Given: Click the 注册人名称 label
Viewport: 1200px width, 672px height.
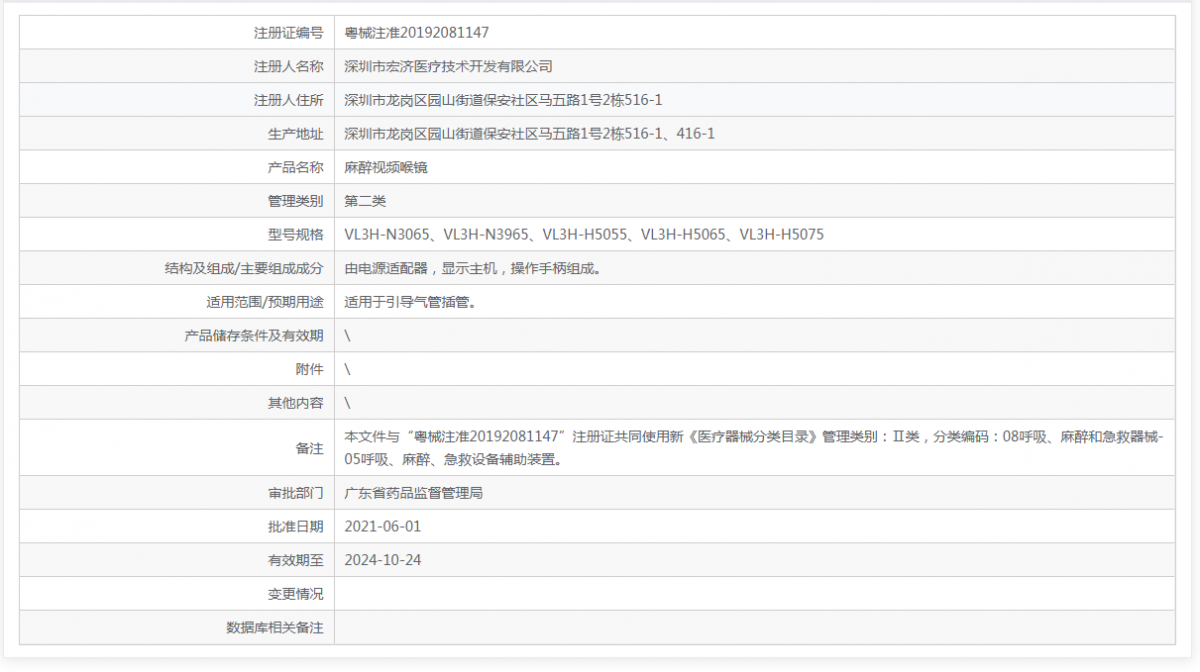Looking at the screenshot, I should click(x=289, y=67).
